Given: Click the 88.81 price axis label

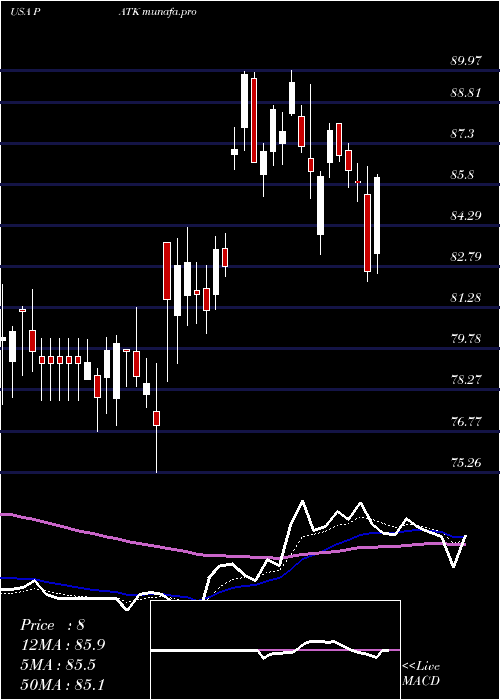Looking at the screenshot, I should (466, 93).
